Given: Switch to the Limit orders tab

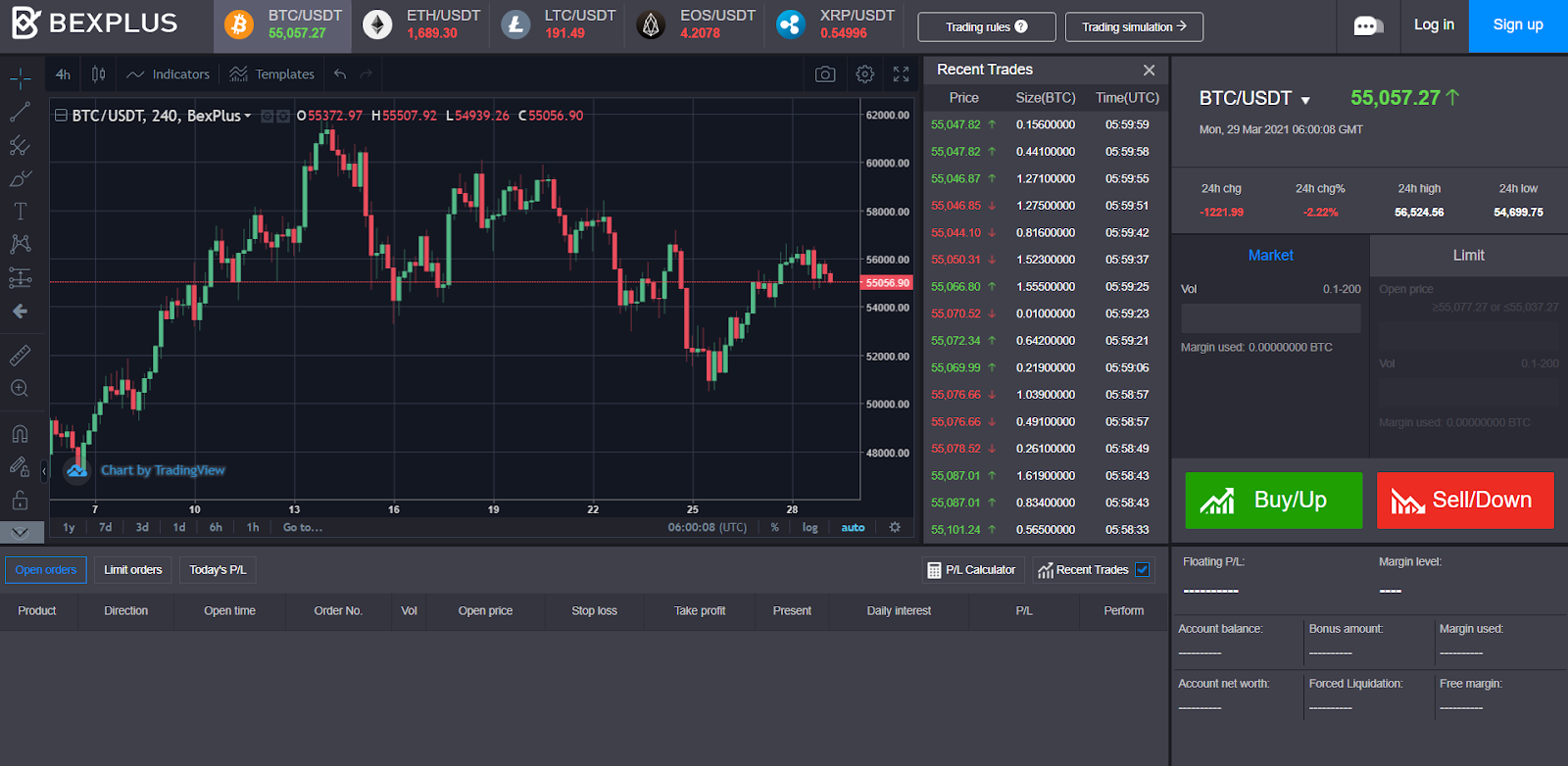Looking at the screenshot, I should coord(133,570).
